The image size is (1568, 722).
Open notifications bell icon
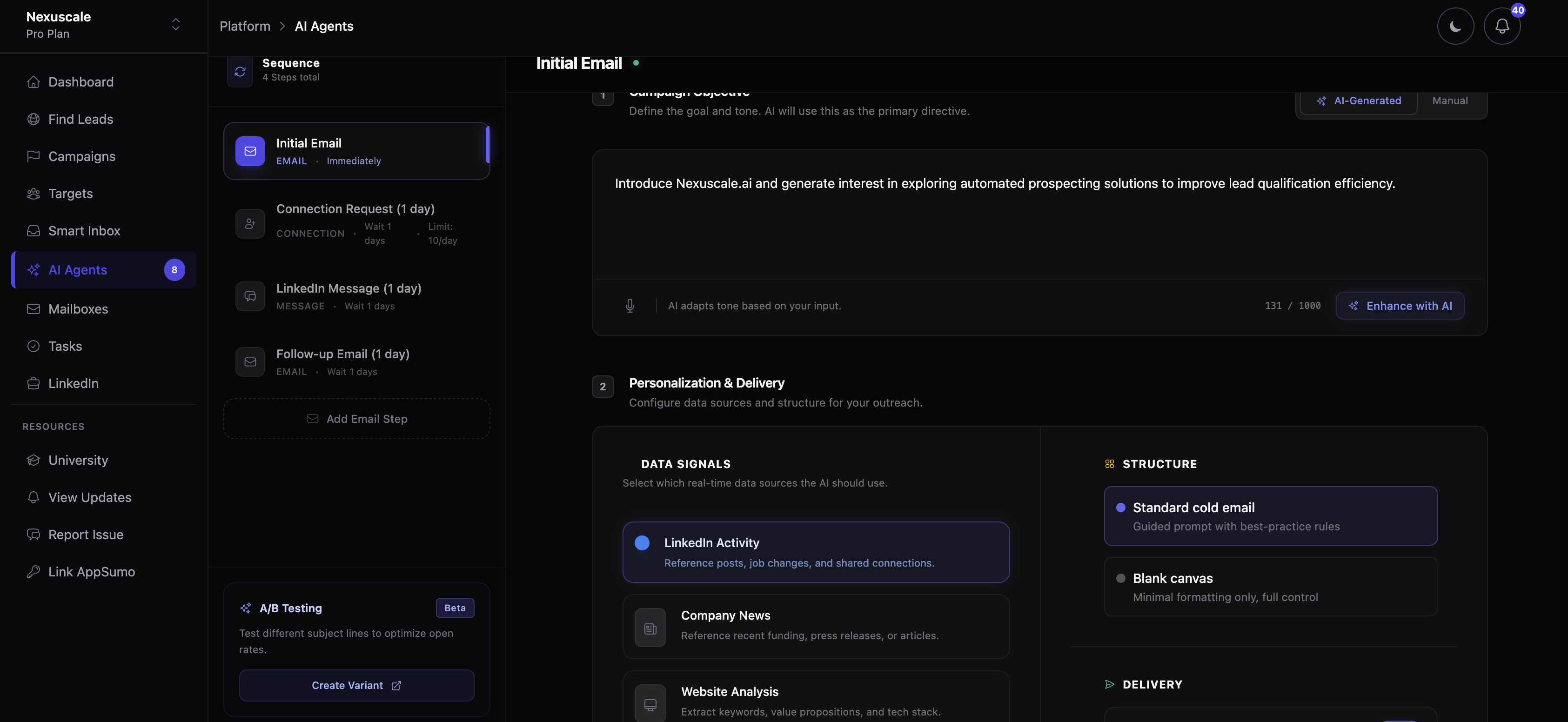coord(1501,26)
